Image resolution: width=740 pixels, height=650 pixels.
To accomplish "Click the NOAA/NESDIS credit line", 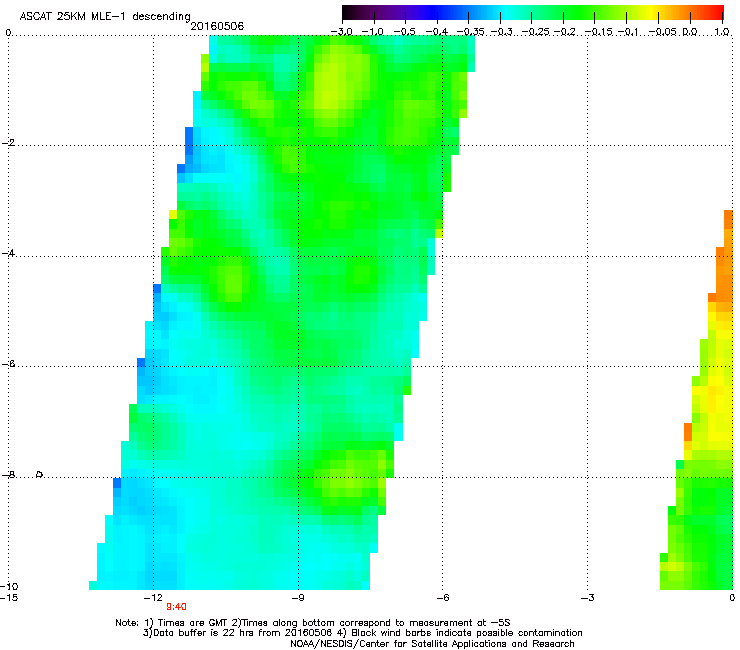I will point(432,644).
